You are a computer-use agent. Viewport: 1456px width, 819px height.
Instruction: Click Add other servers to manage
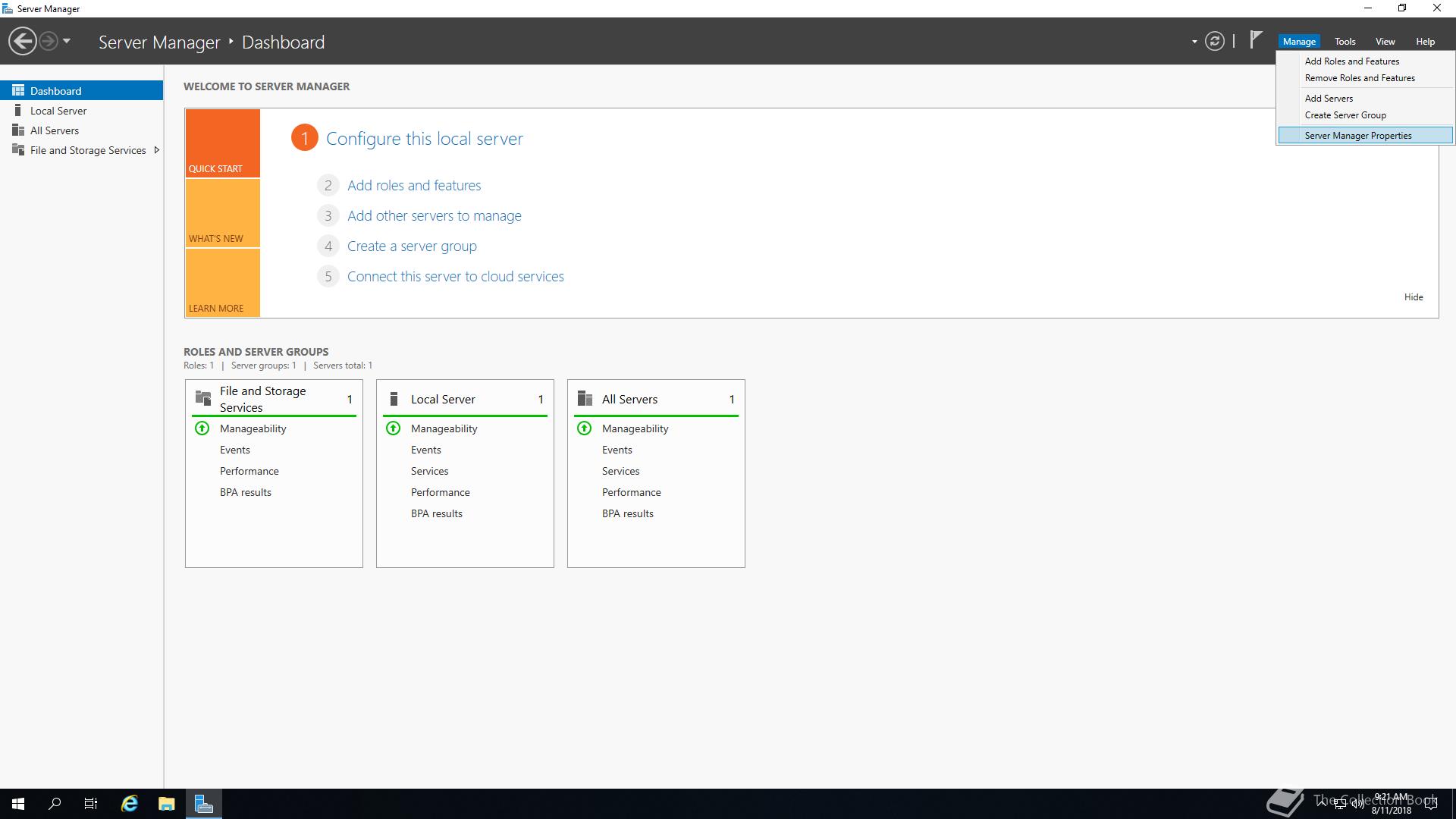tap(435, 215)
